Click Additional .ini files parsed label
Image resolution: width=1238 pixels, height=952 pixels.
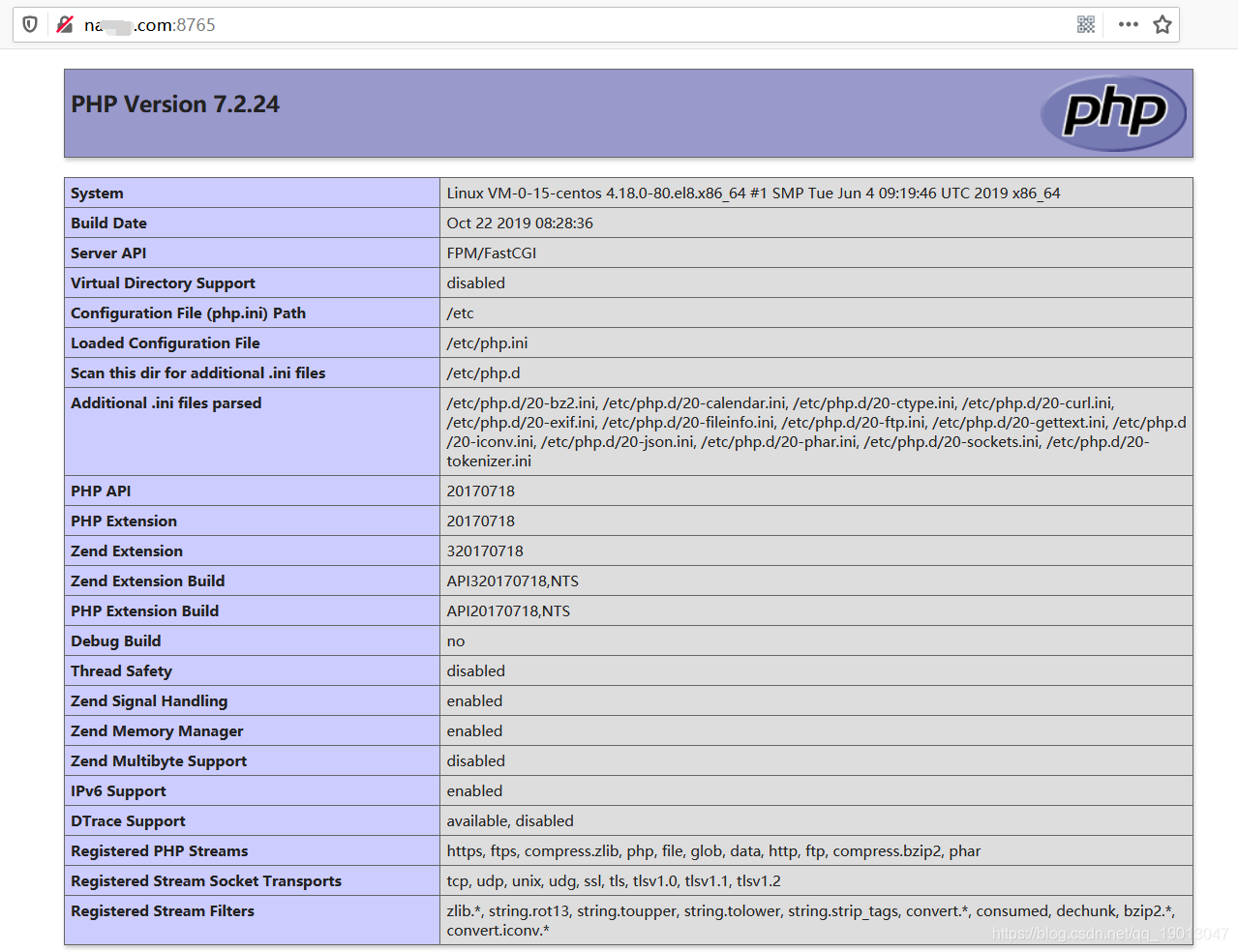click(166, 403)
